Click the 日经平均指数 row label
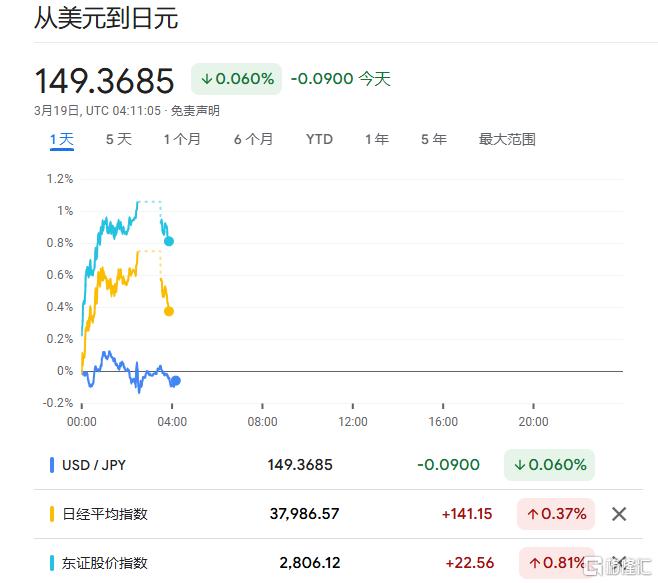658x583 pixels. point(105,514)
